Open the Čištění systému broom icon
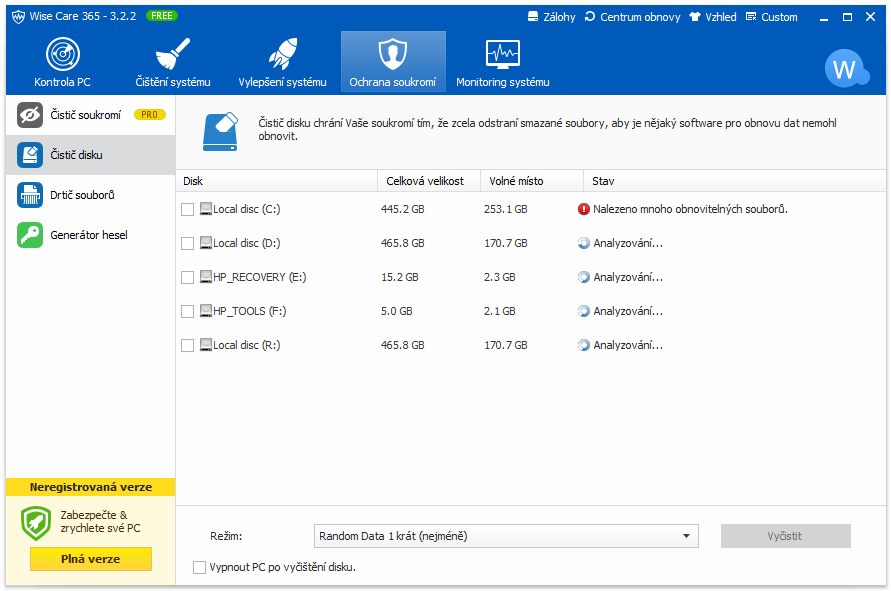The image size is (891, 591). pos(173,54)
